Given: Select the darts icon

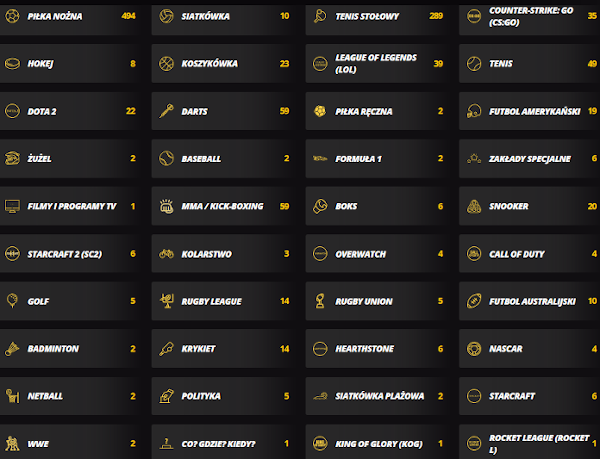Looking at the screenshot, I should tap(166, 111).
